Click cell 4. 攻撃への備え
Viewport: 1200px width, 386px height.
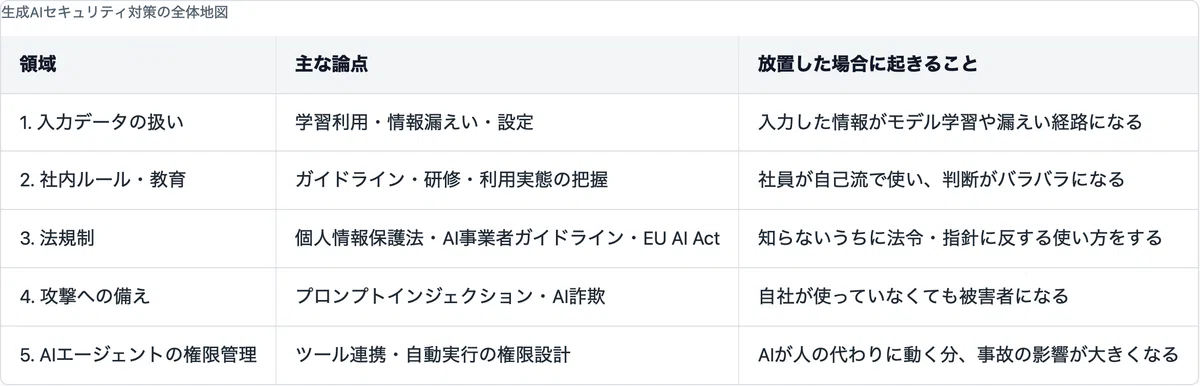click(139, 296)
